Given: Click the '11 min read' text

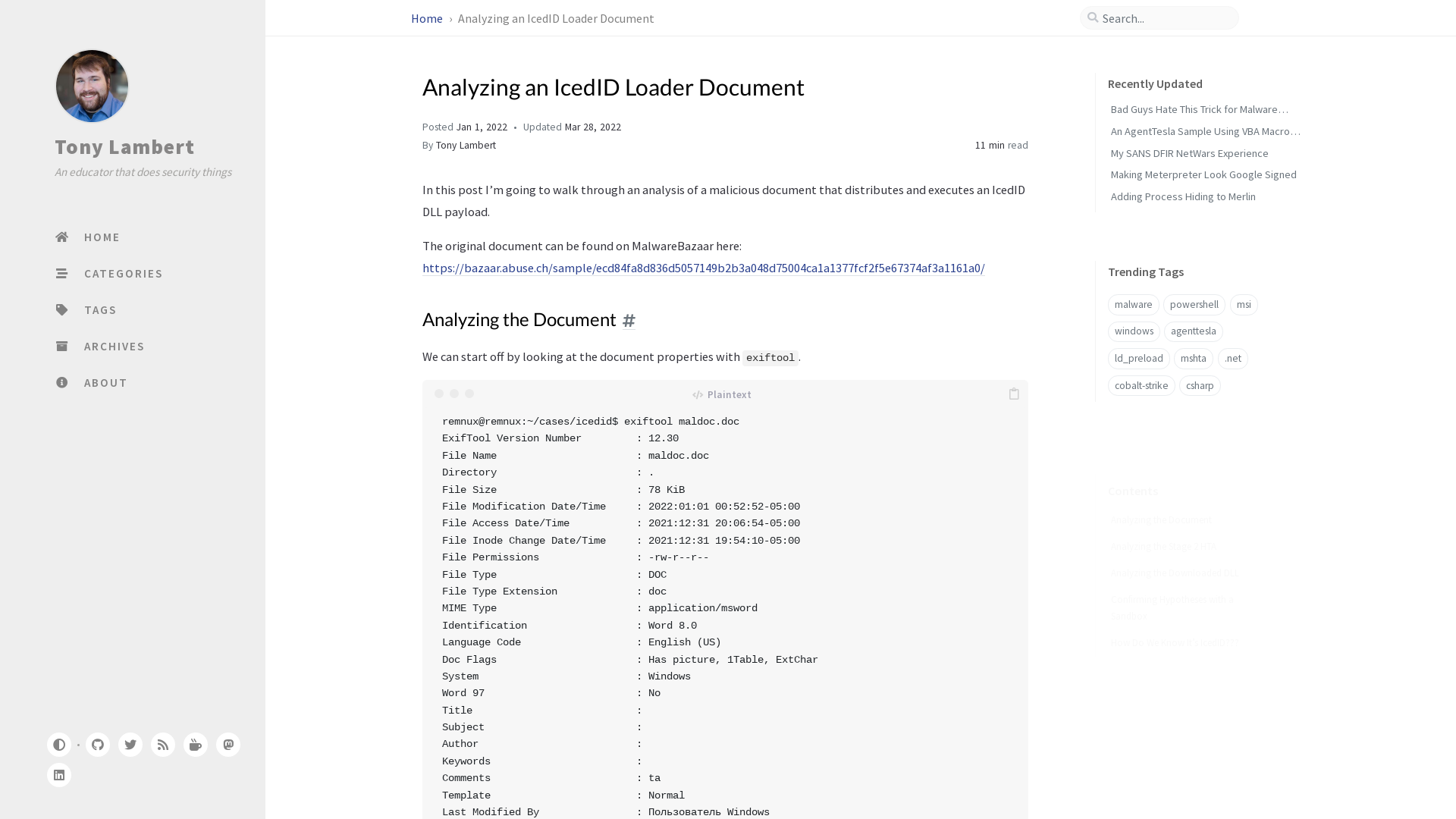Looking at the screenshot, I should click(1002, 145).
